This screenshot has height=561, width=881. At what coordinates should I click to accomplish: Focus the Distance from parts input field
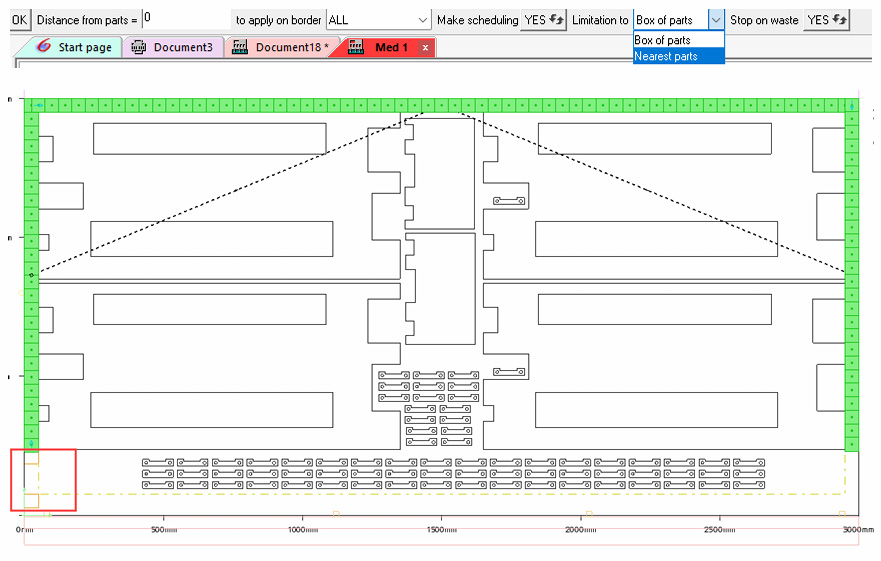[186, 19]
